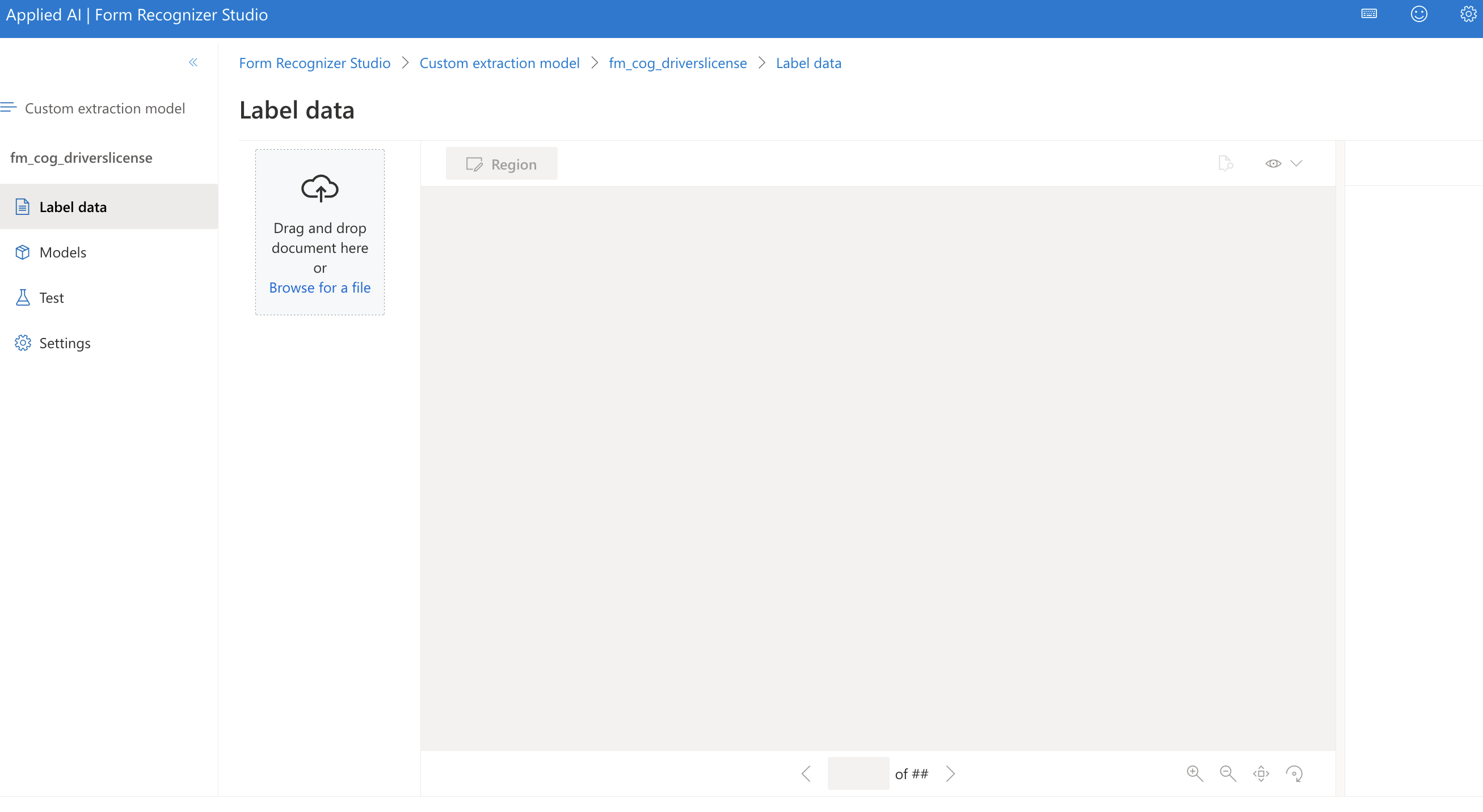Open the Models sidebar item

tap(63, 252)
